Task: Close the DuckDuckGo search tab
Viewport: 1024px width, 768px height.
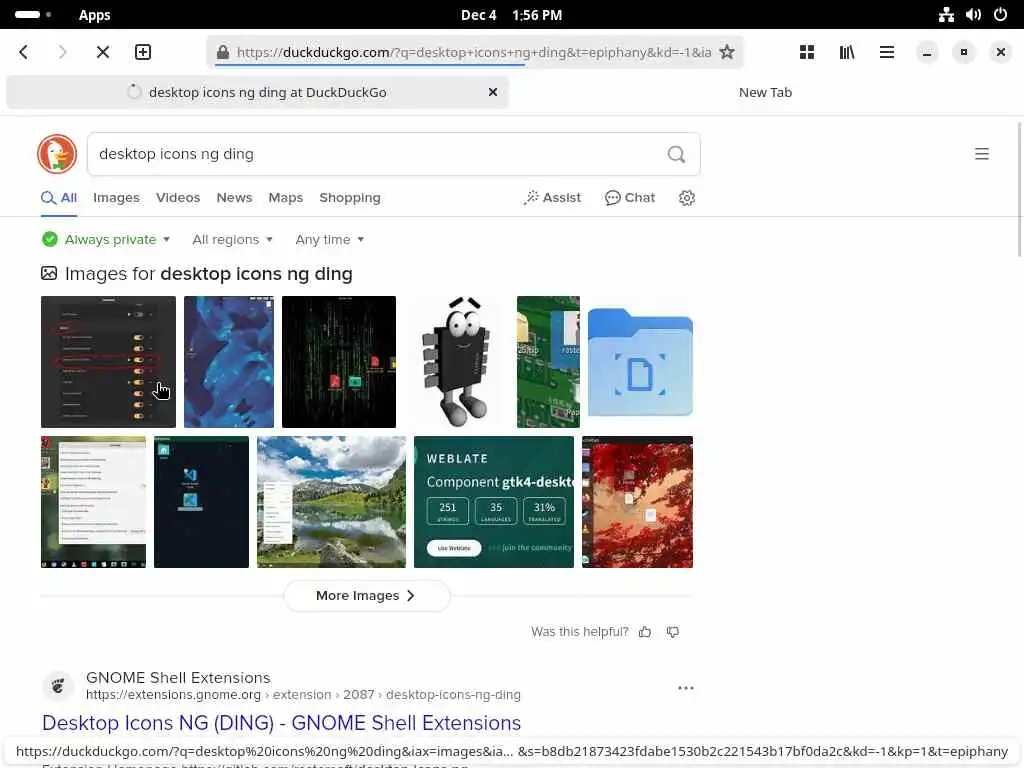Action: 493,92
